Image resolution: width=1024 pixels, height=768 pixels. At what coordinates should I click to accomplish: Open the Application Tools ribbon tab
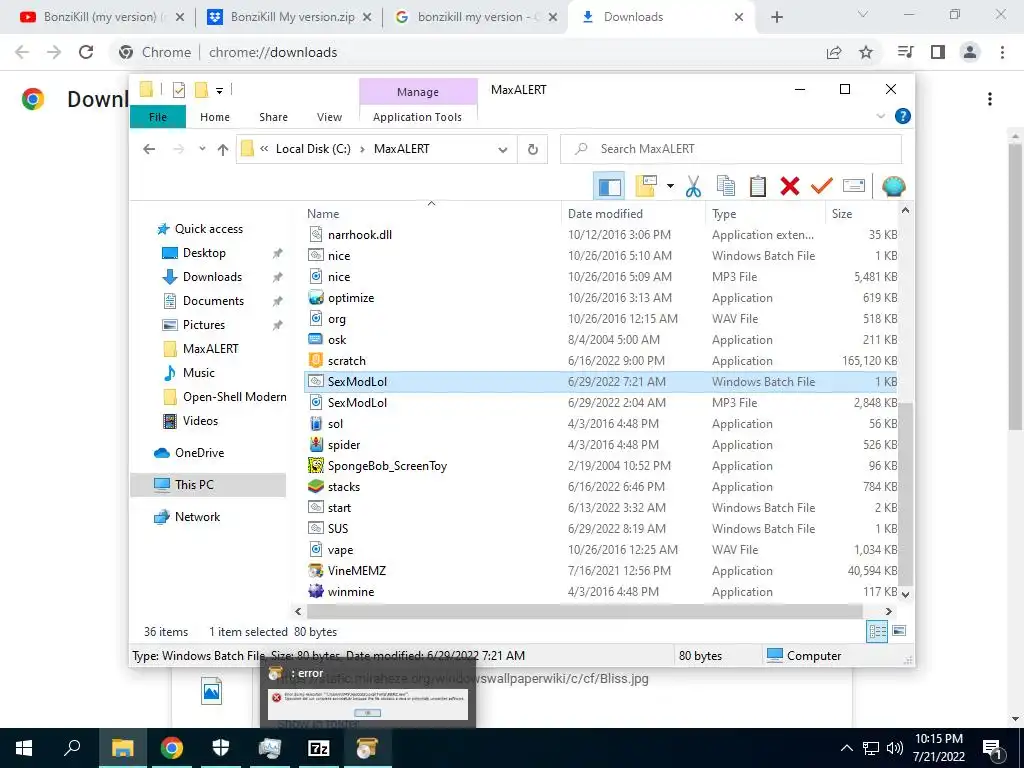click(417, 117)
